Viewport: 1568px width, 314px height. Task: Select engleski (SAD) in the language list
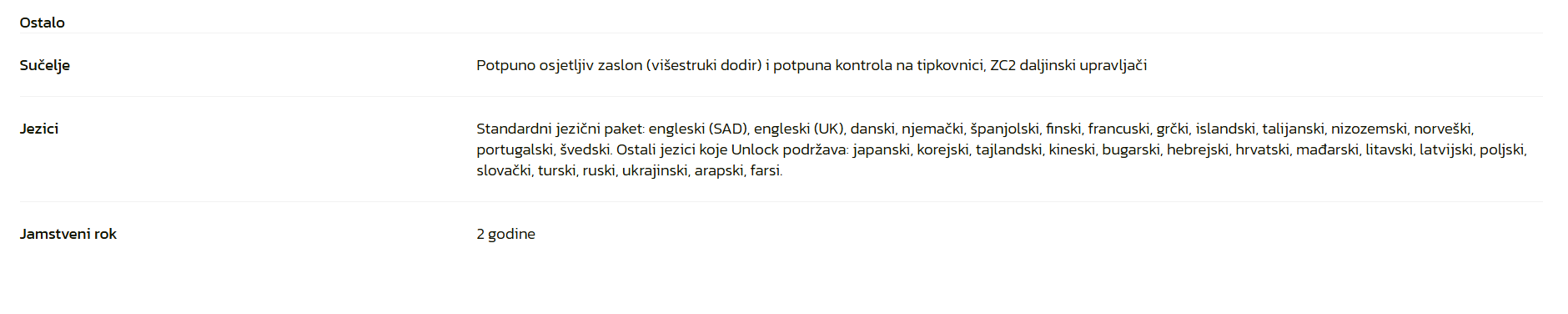697,129
